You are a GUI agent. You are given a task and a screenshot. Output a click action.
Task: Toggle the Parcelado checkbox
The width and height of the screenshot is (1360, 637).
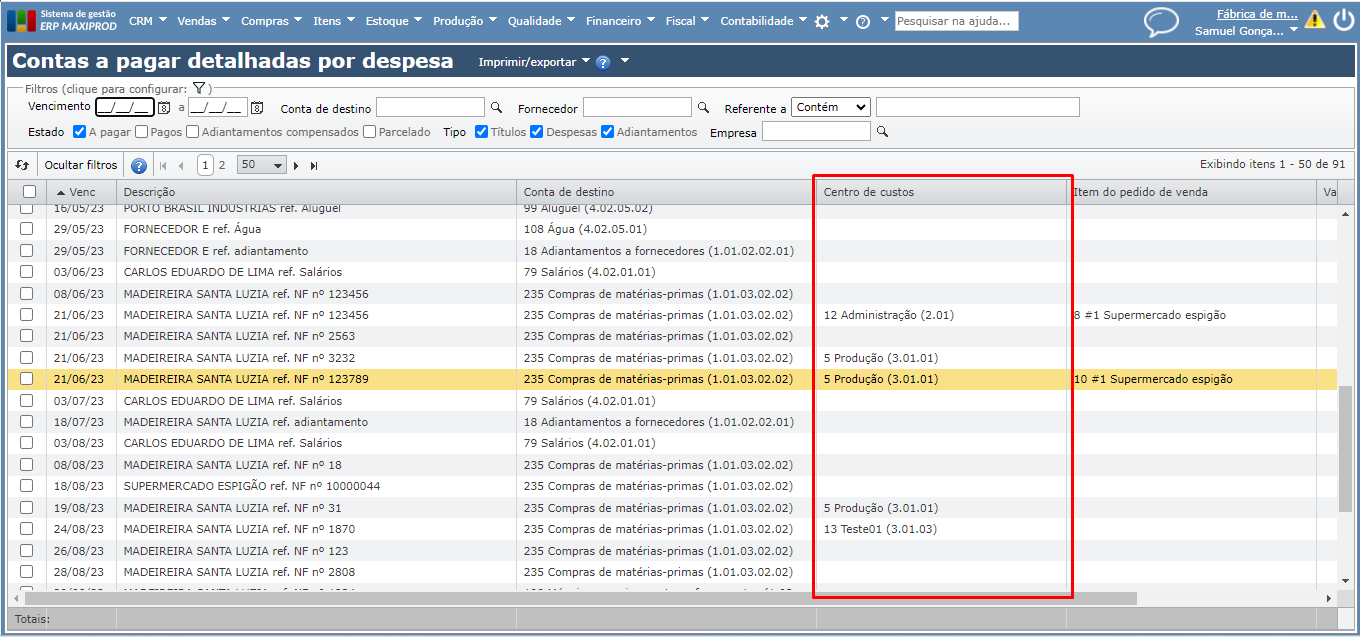(x=370, y=132)
